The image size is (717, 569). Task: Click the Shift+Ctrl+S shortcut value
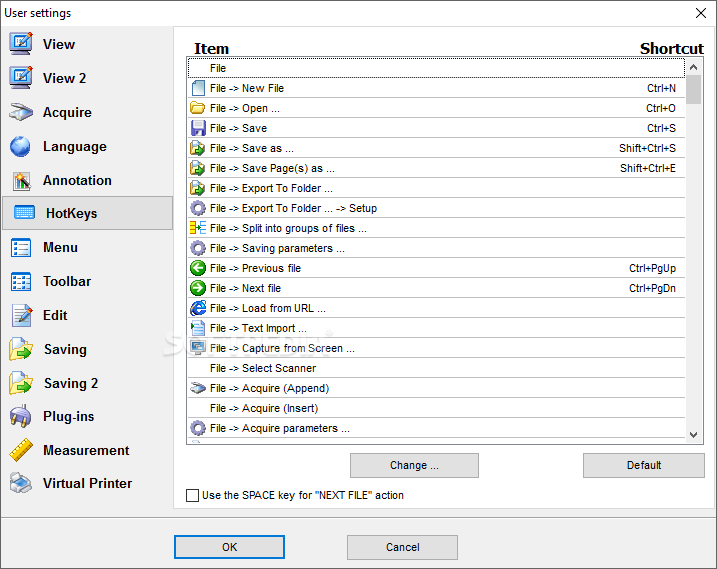[x=647, y=148]
